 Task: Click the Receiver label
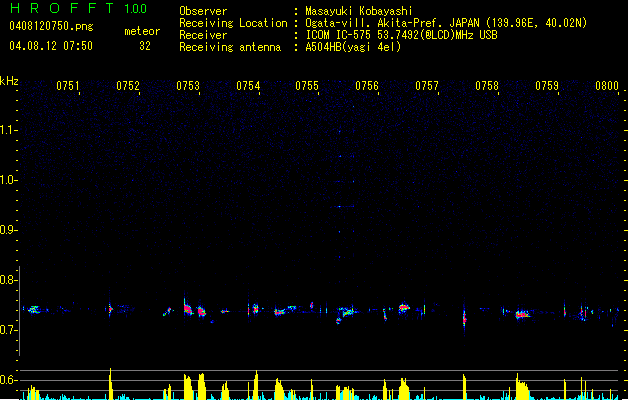(x=203, y=35)
